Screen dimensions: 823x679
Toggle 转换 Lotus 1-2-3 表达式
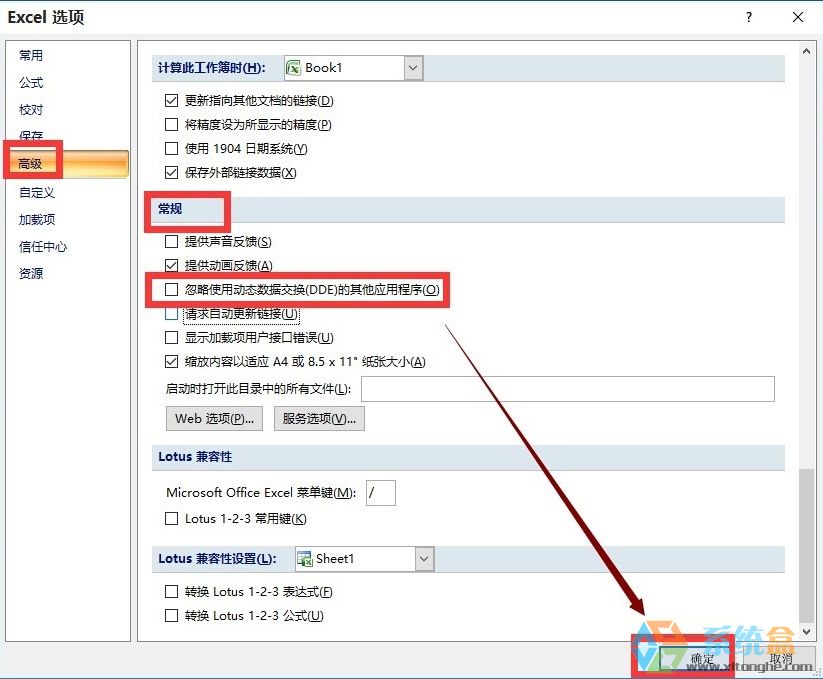171,592
